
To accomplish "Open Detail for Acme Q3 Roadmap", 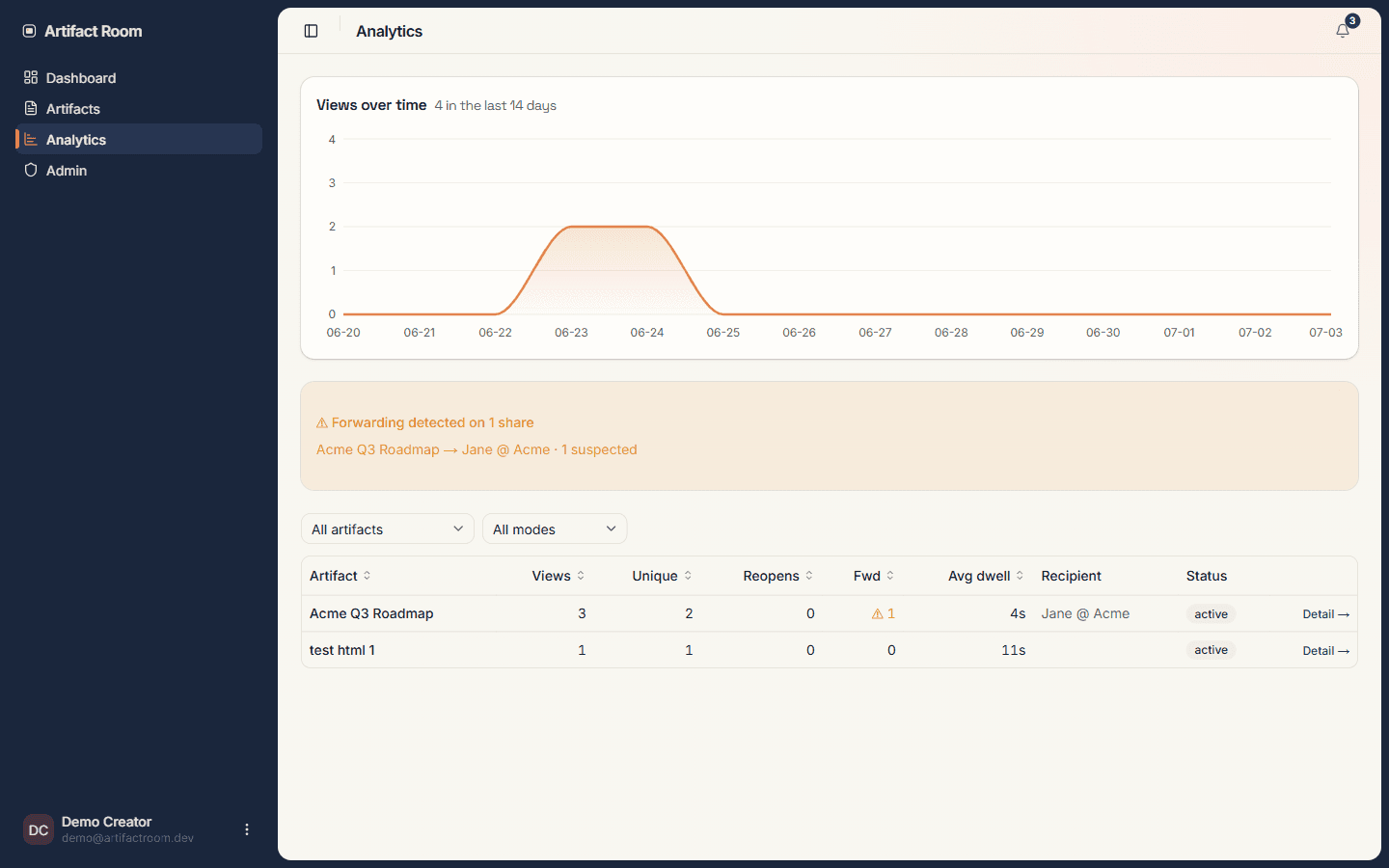I will click(1326, 614).
